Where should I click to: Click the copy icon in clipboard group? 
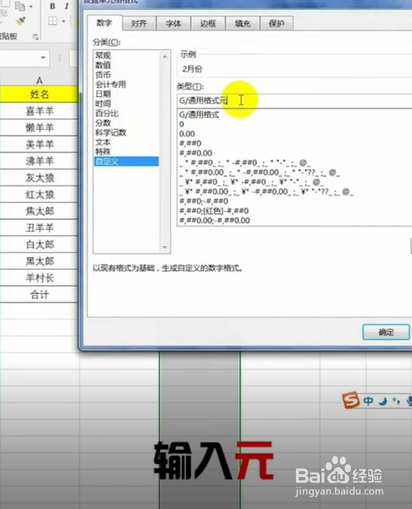20,6
